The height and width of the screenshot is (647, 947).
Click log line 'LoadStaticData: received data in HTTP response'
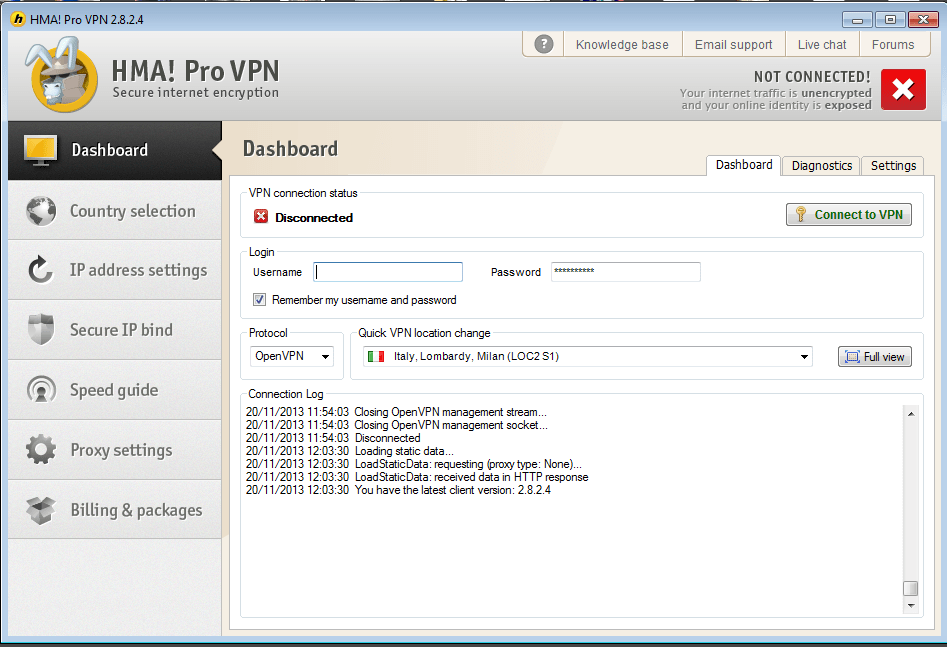tap(417, 477)
